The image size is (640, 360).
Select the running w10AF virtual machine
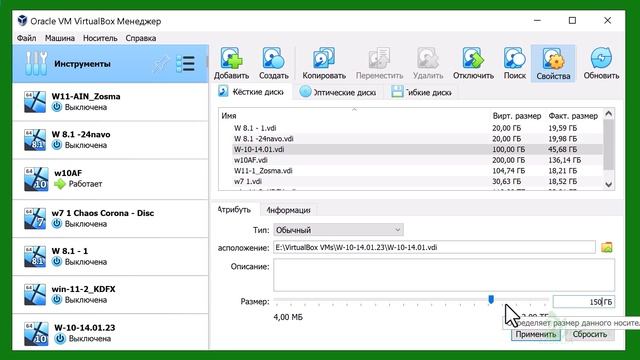[110, 179]
